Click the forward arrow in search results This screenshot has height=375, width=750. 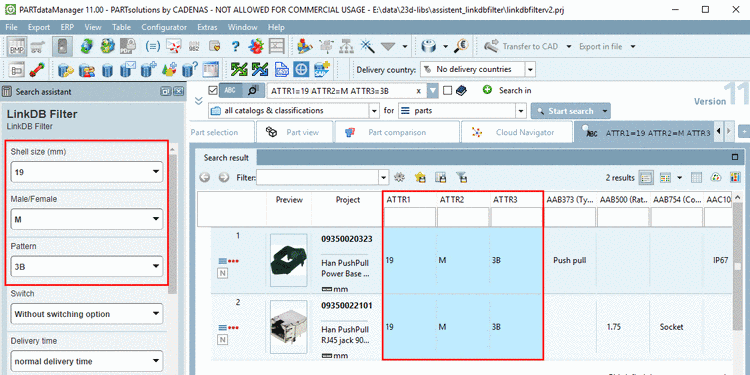pyautogui.click(x=223, y=178)
